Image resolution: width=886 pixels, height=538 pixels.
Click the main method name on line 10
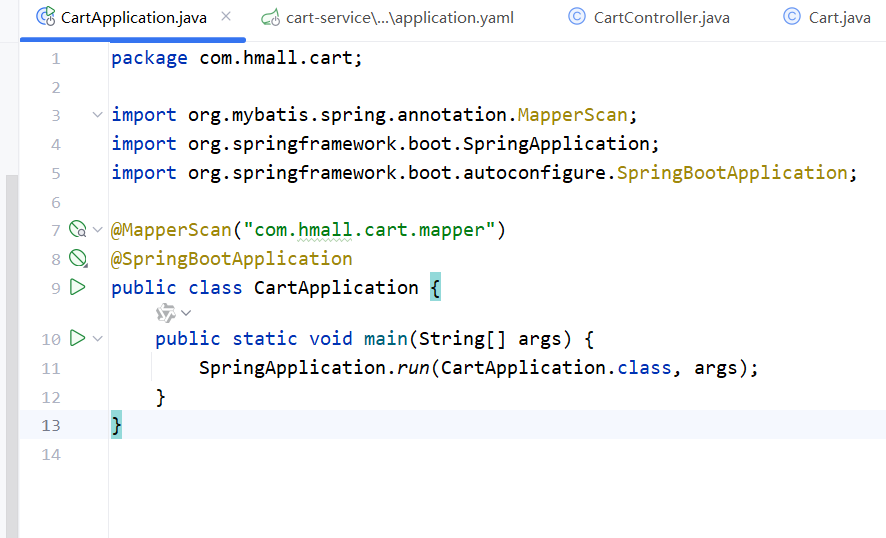386,339
